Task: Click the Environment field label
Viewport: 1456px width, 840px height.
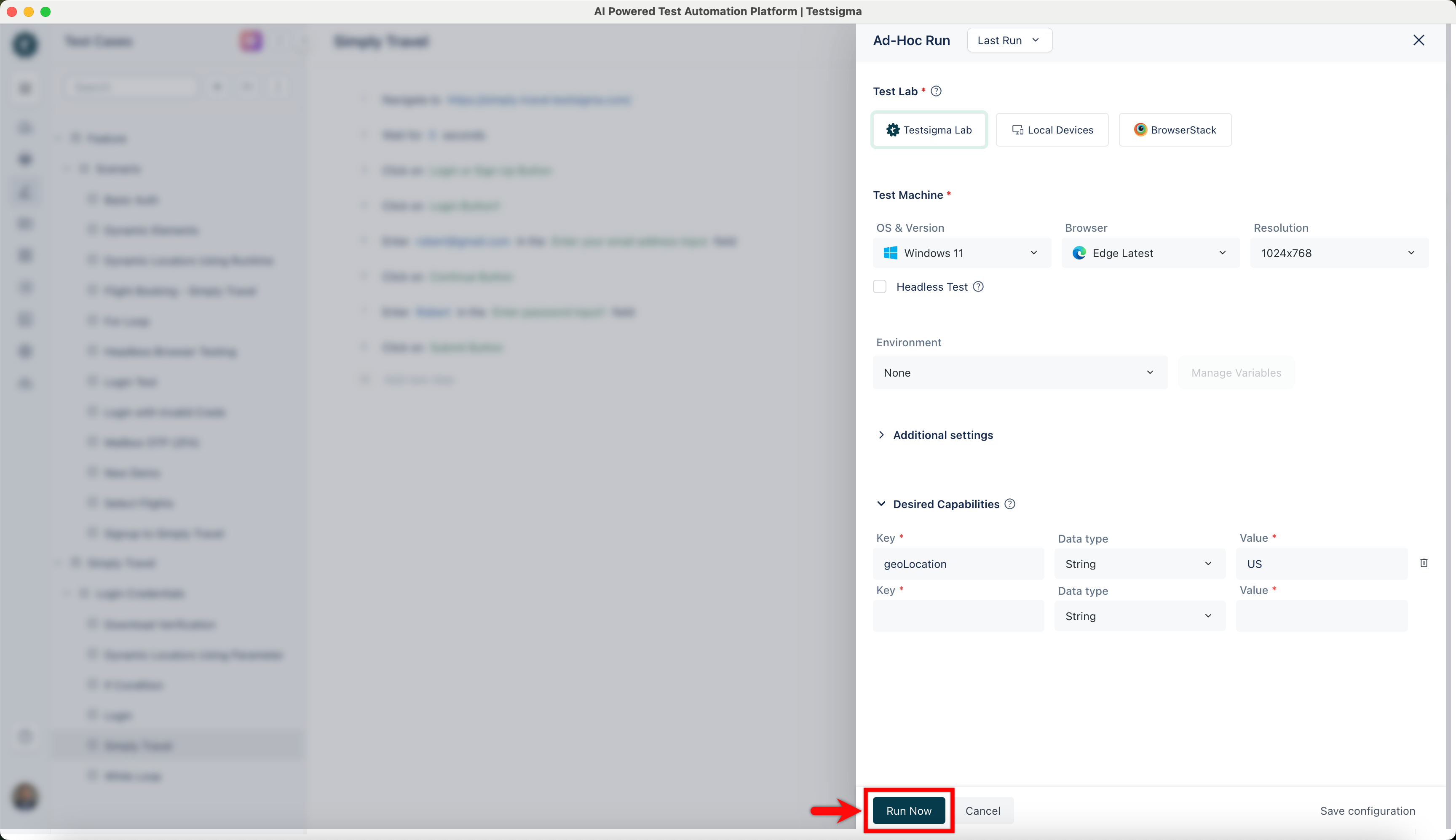Action: [x=909, y=342]
